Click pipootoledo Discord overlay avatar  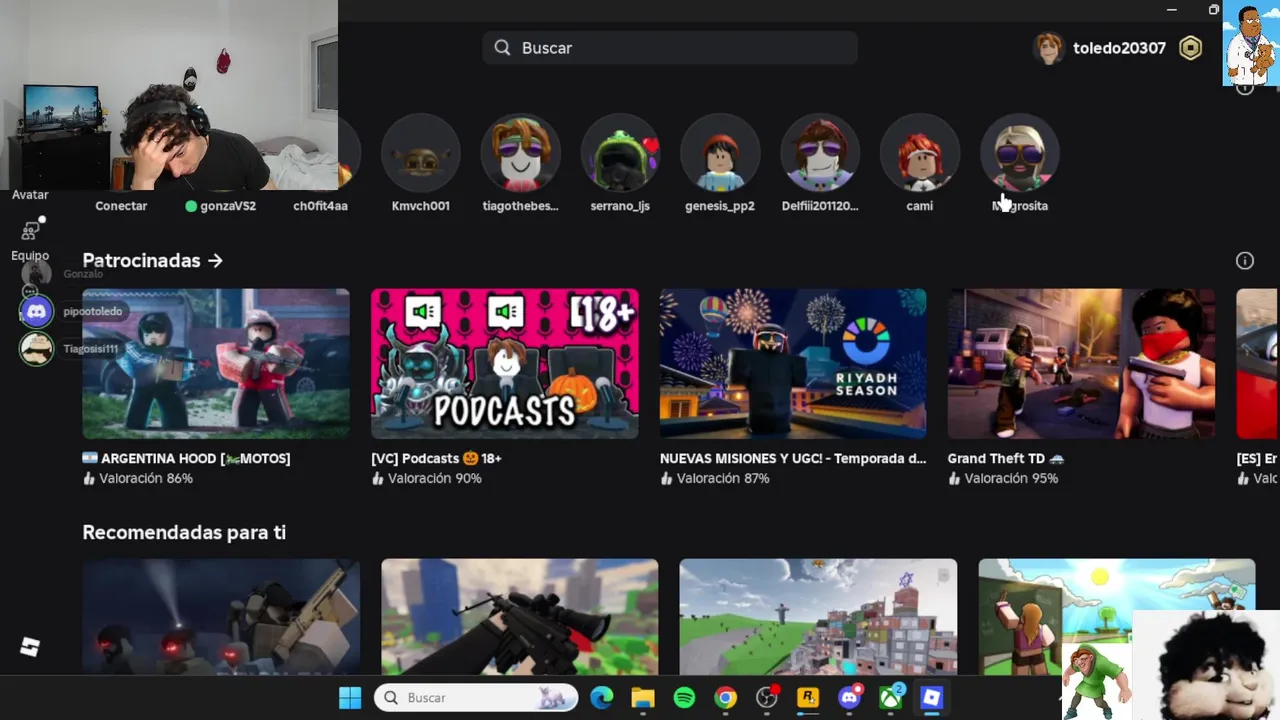pyautogui.click(x=36, y=312)
